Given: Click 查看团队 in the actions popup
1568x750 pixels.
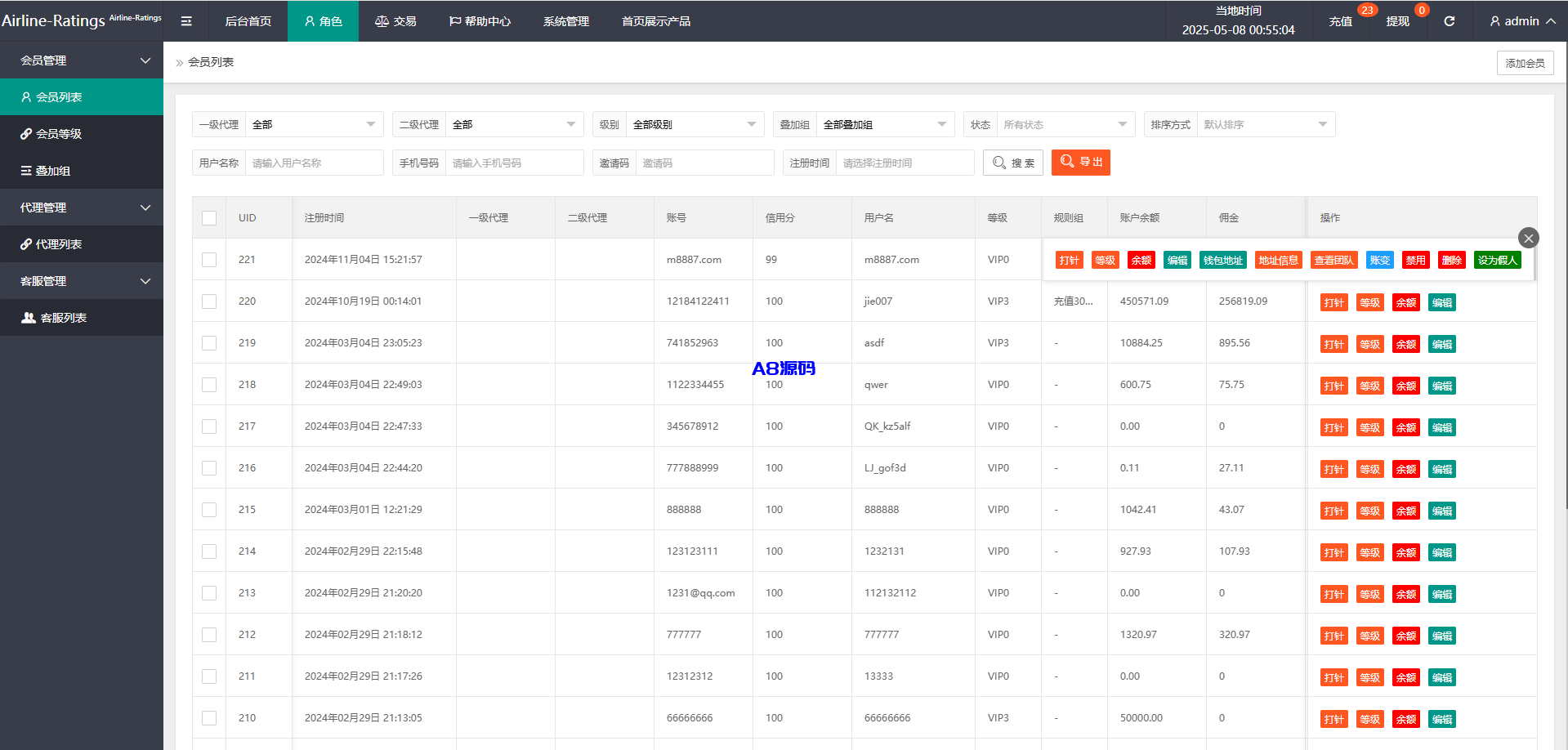Looking at the screenshot, I should (1334, 261).
